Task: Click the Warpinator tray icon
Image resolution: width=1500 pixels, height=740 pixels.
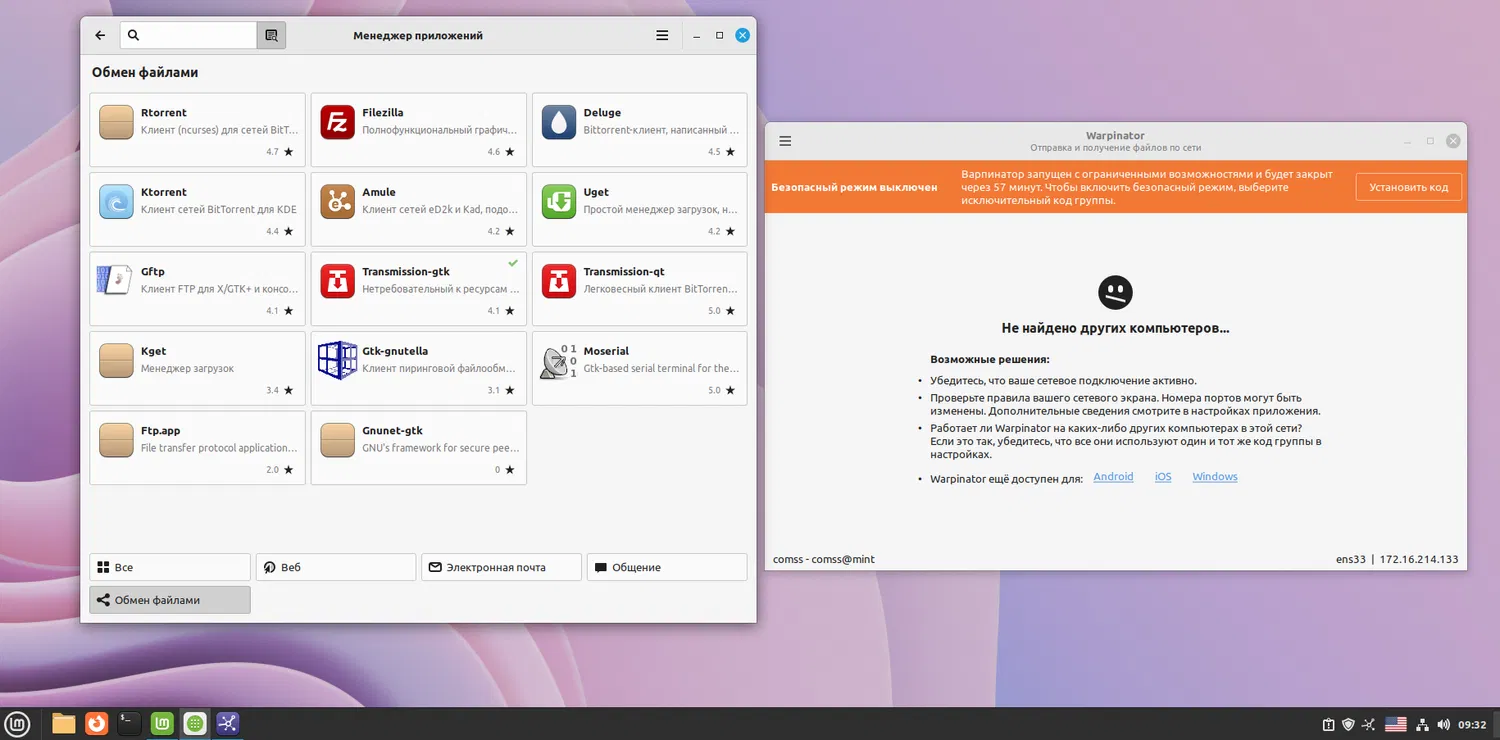Action: click(x=1369, y=725)
